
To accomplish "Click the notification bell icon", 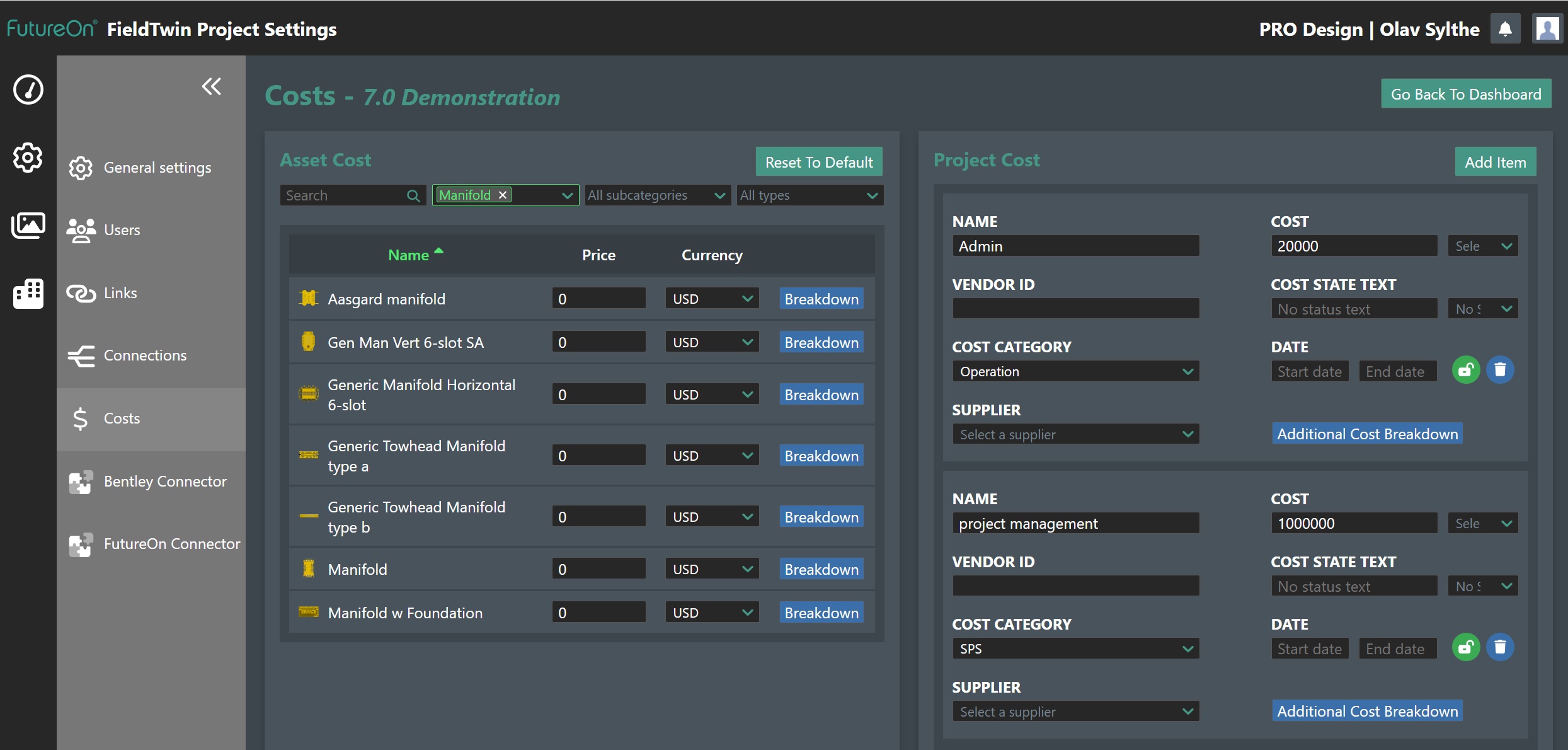I will 1505,29.
